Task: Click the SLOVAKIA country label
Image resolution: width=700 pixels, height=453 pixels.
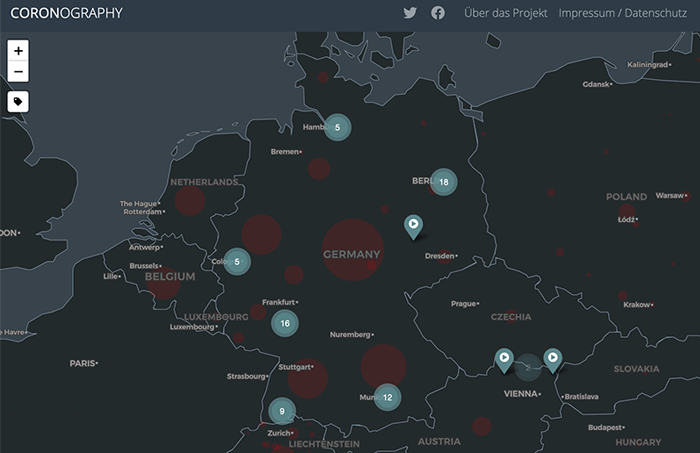Action: tap(636, 369)
